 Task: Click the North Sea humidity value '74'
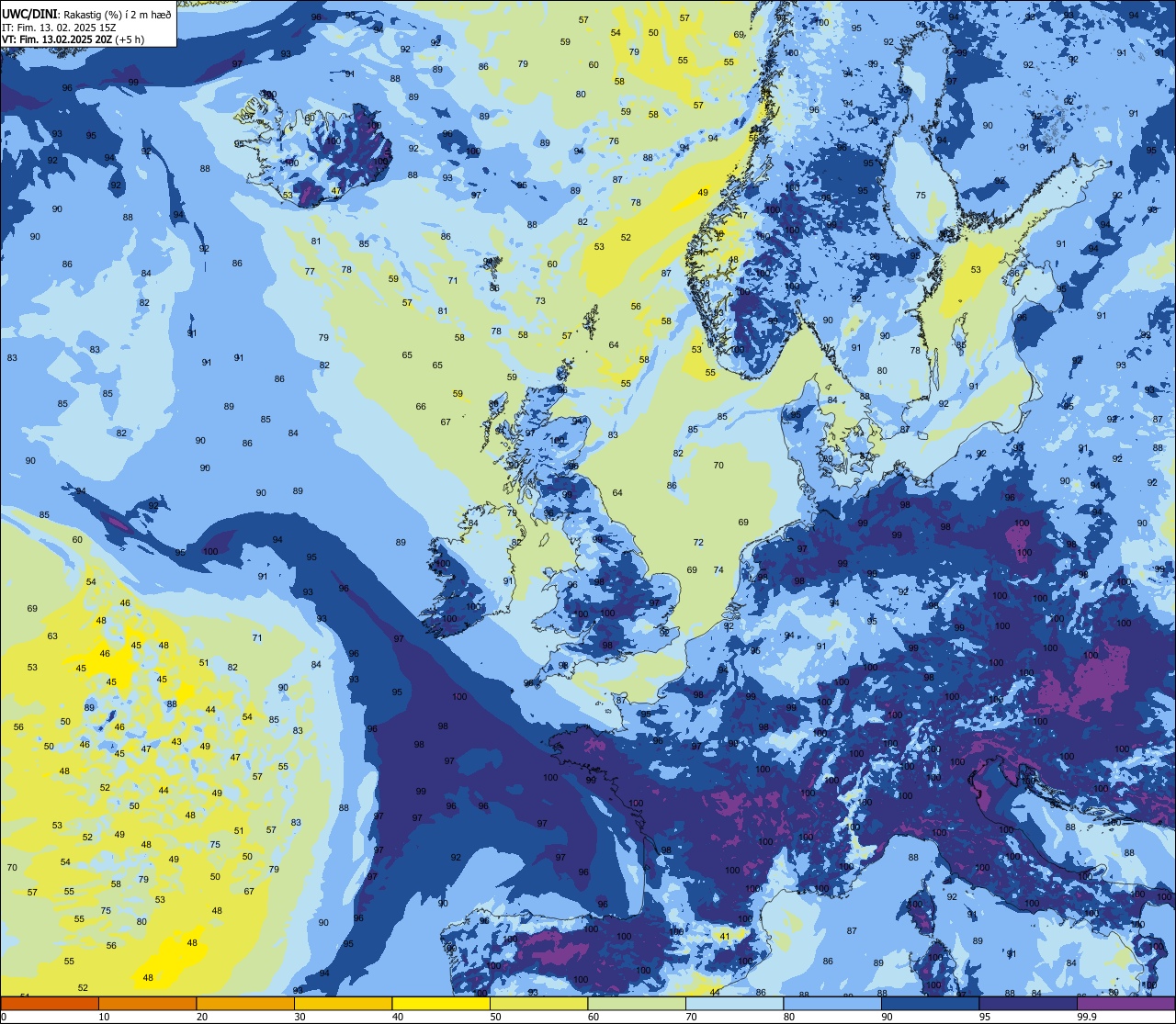pyautogui.click(x=718, y=570)
